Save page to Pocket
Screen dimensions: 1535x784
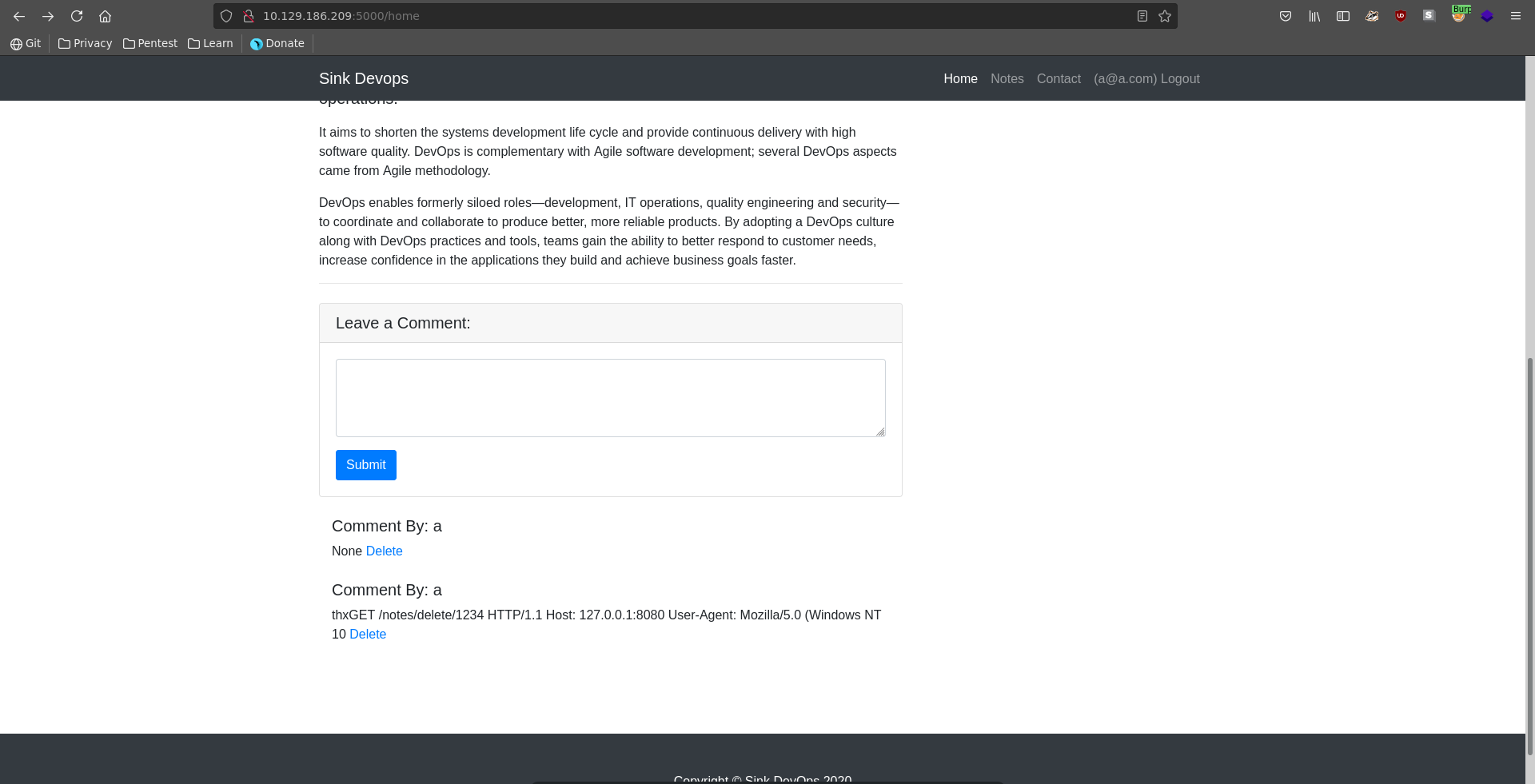1286,16
